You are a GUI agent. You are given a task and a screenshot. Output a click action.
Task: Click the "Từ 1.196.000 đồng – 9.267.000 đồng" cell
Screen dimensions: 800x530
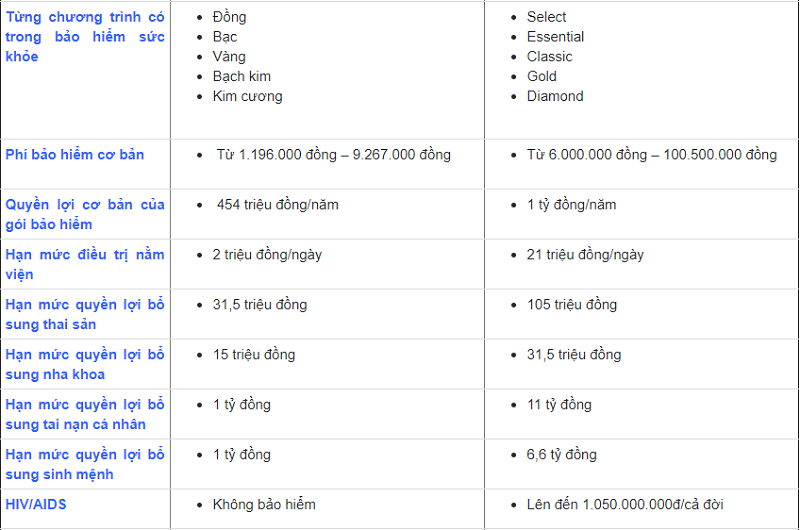[x=333, y=155]
